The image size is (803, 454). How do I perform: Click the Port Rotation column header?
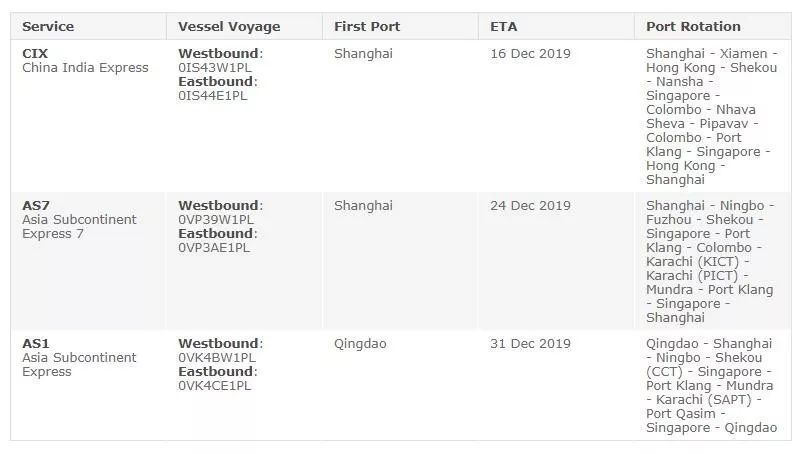pos(693,27)
